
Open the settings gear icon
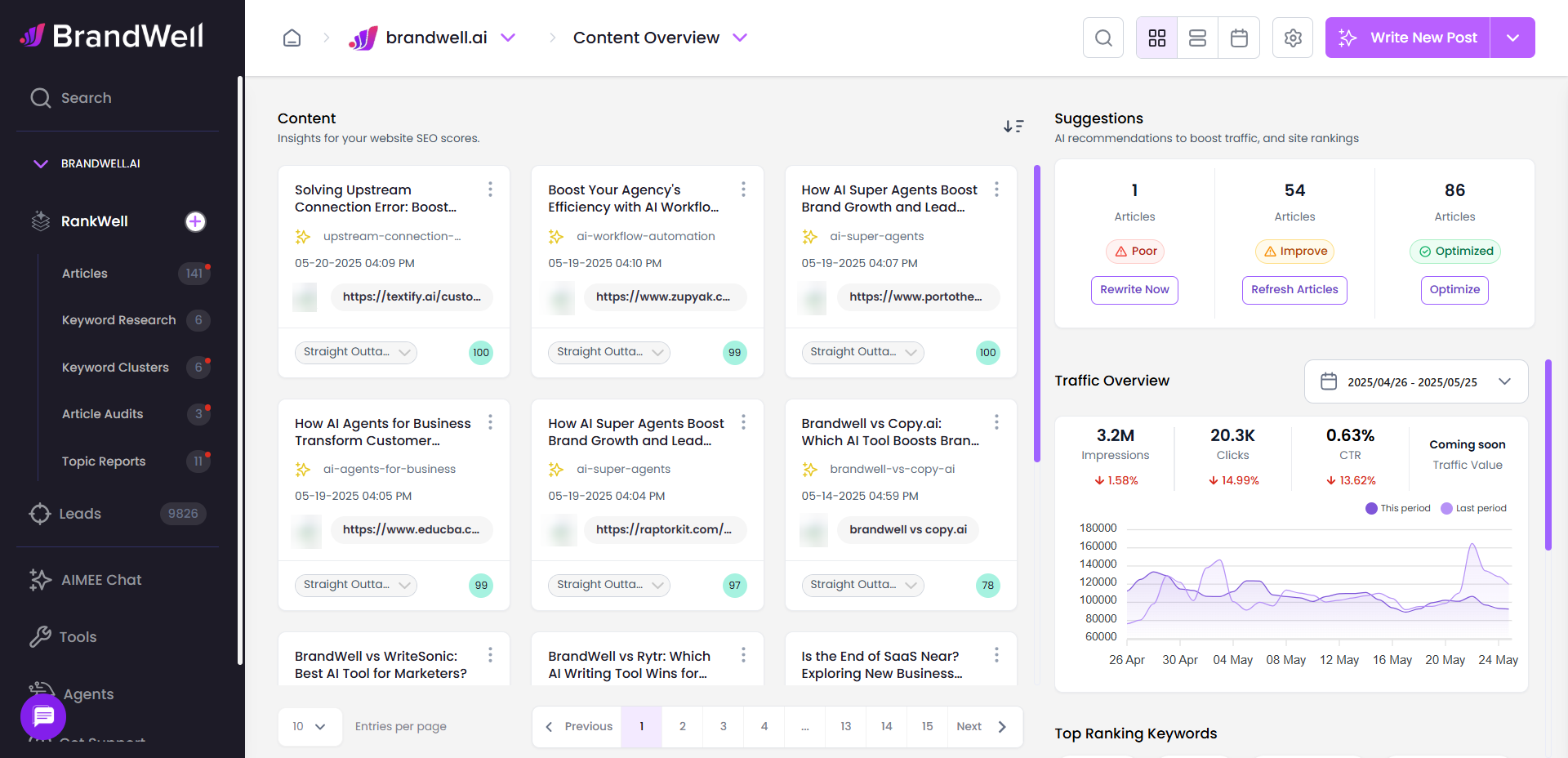1293,38
